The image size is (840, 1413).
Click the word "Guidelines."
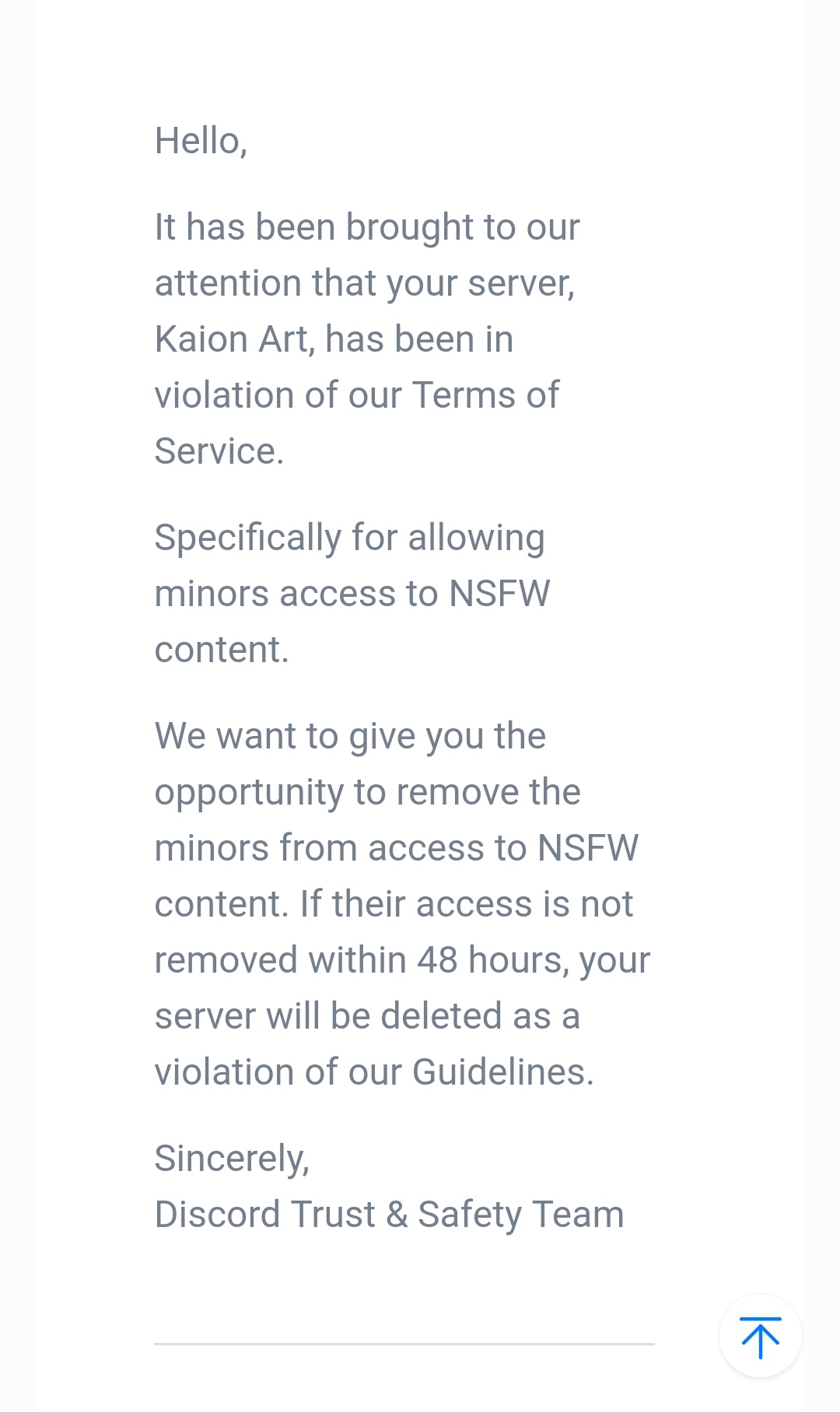[502, 1072]
